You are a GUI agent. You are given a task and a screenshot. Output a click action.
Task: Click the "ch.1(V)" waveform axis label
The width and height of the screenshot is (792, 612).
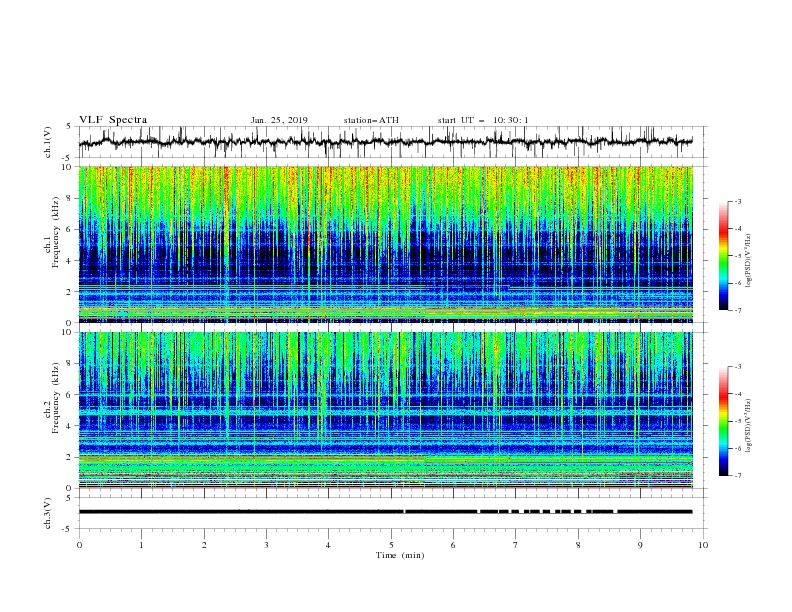click(x=48, y=142)
